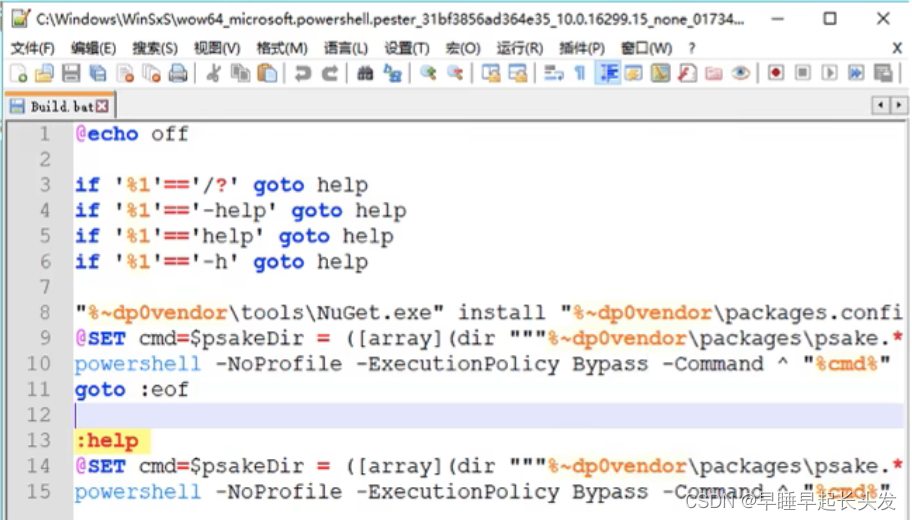Open the Replace dialog toolbar icon
This screenshot has width=912, height=520.
[x=393, y=73]
